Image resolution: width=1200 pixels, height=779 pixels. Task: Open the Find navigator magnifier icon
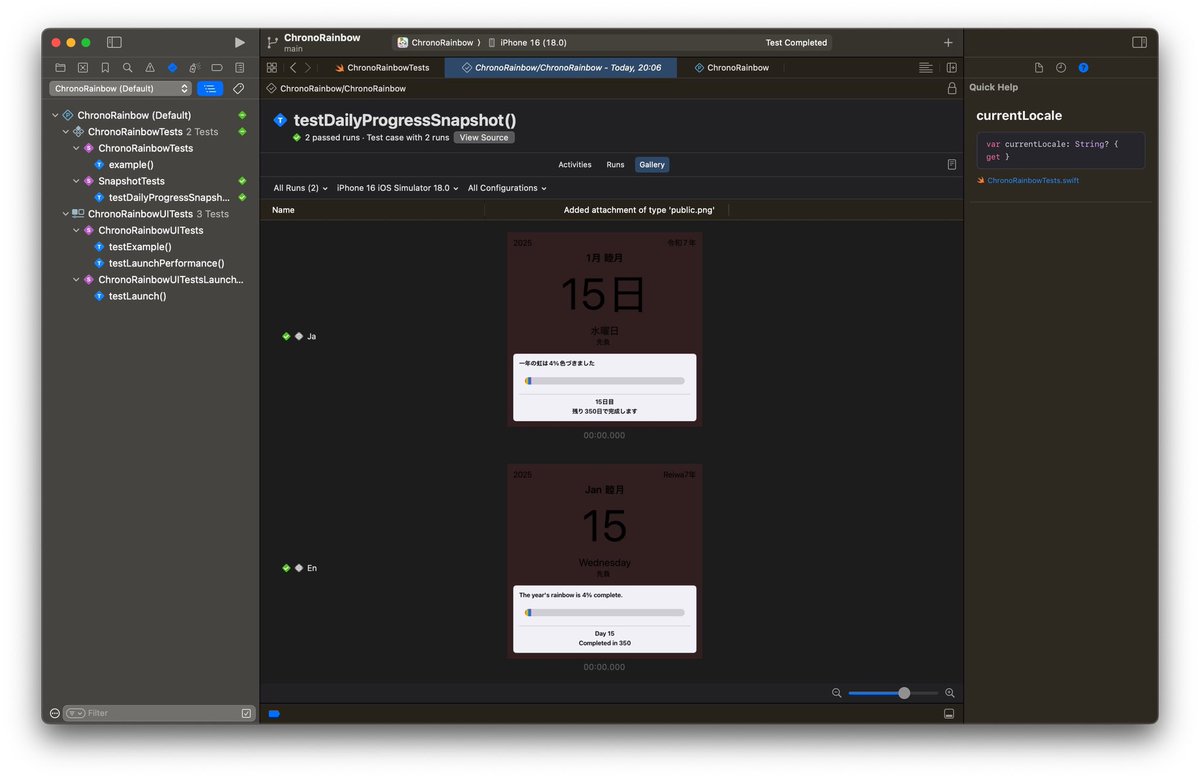(x=127, y=67)
